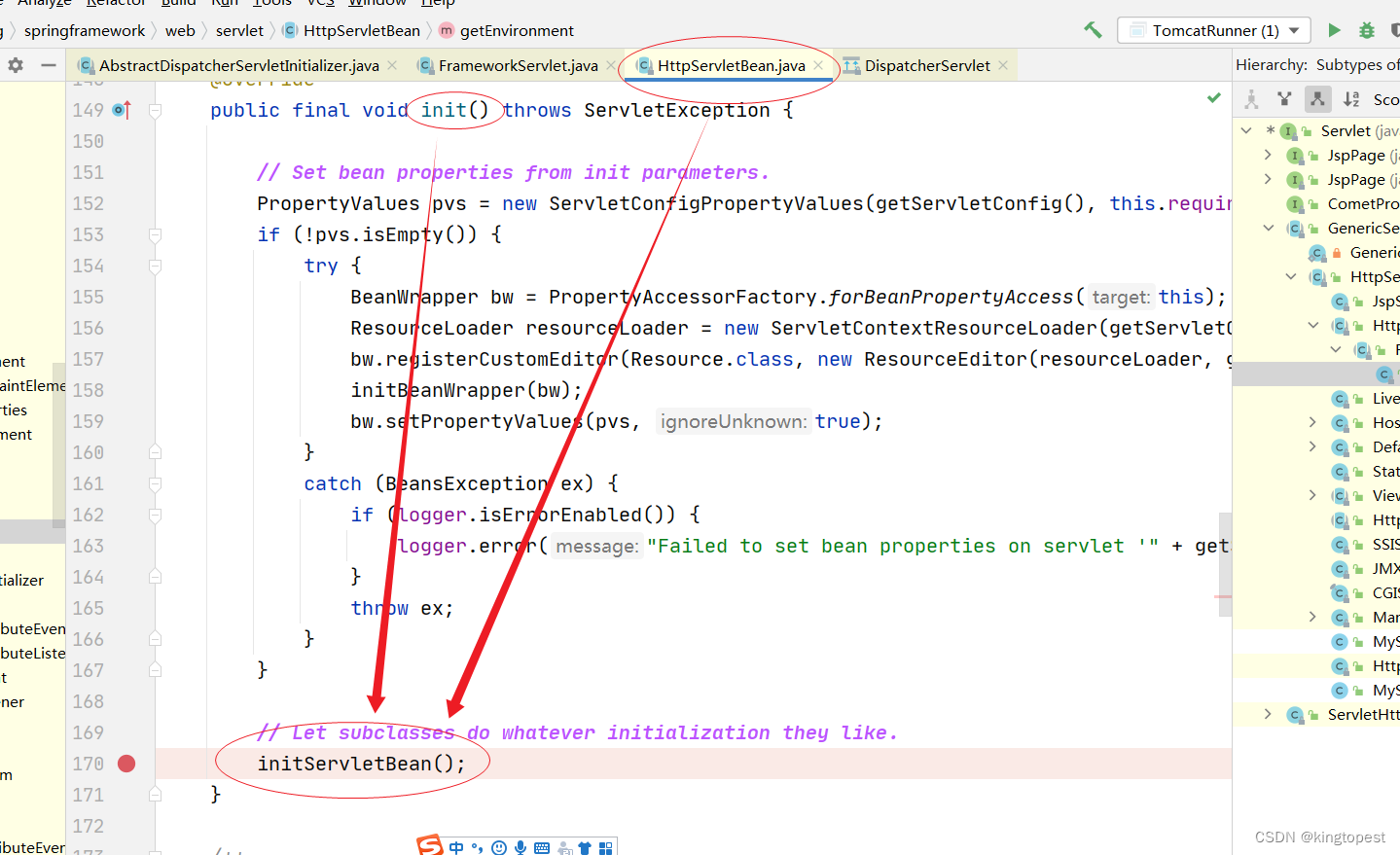Image resolution: width=1400 pixels, height=855 pixels.
Task: Toggle fold marker at line 154 try-block
Action: tap(155, 266)
